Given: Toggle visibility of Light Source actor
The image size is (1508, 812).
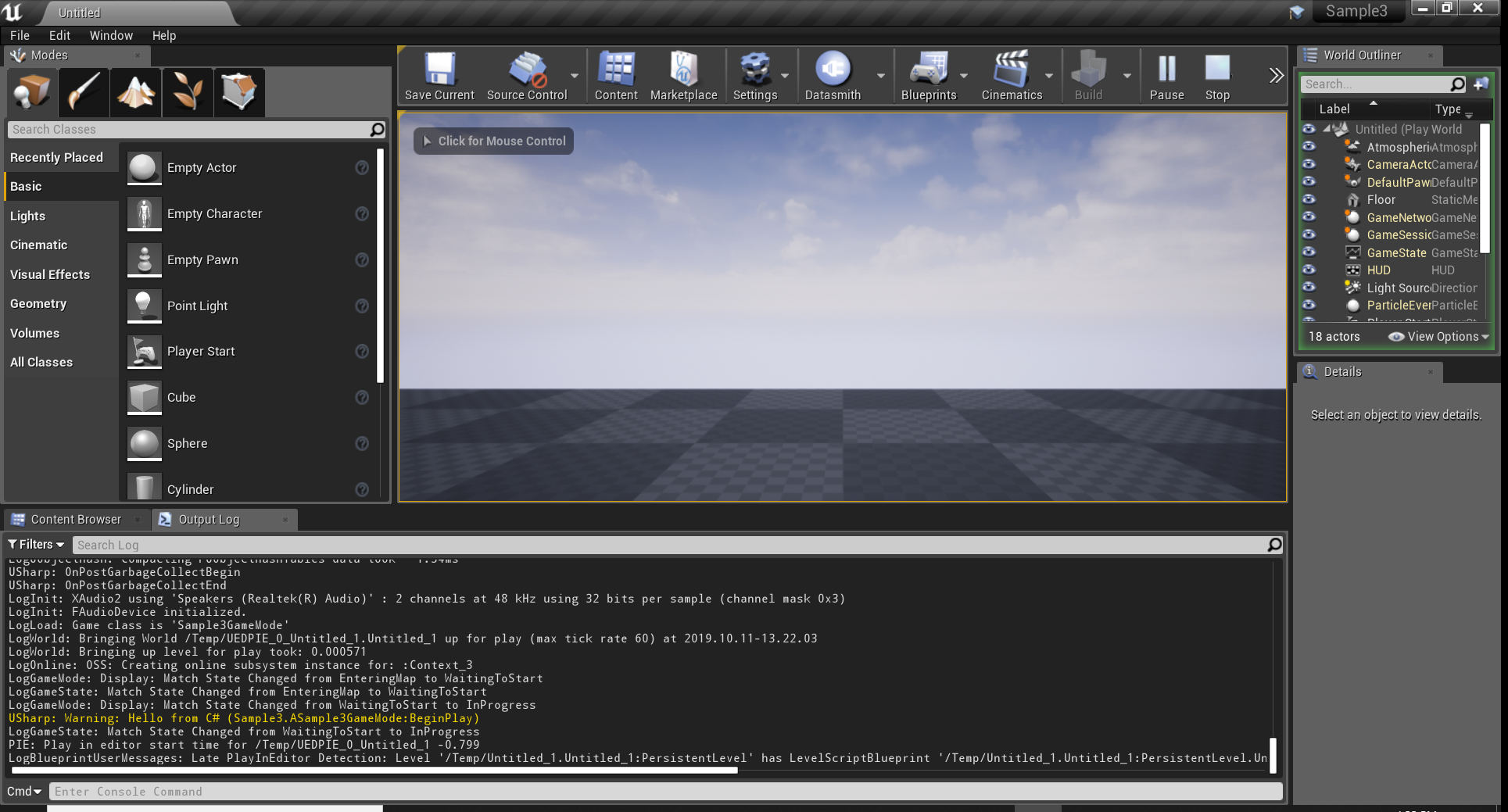Looking at the screenshot, I should [x=1309, y=288].
